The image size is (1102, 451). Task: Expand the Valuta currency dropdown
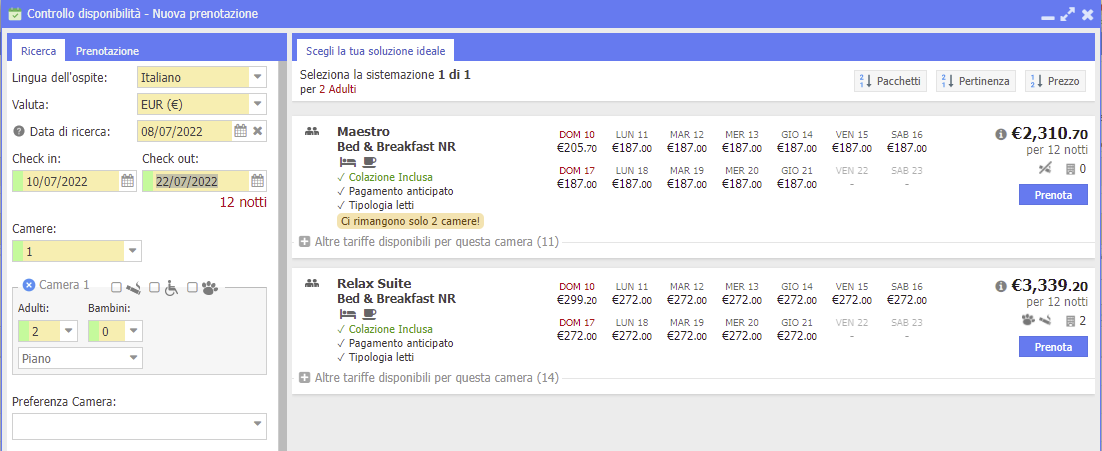(258, 103)
